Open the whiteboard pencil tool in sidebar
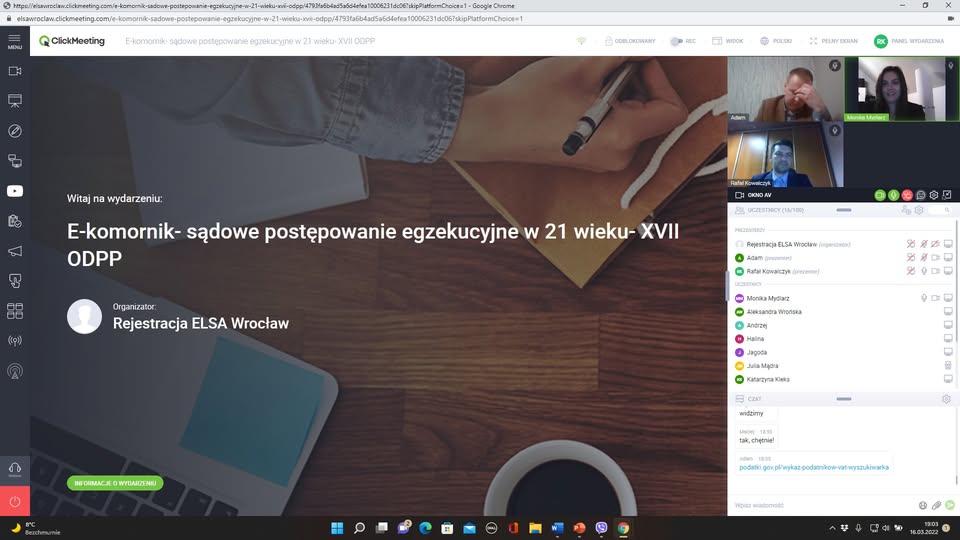Image resolution: width=960 pixels, height=540 pixels. tap(15, 131)
